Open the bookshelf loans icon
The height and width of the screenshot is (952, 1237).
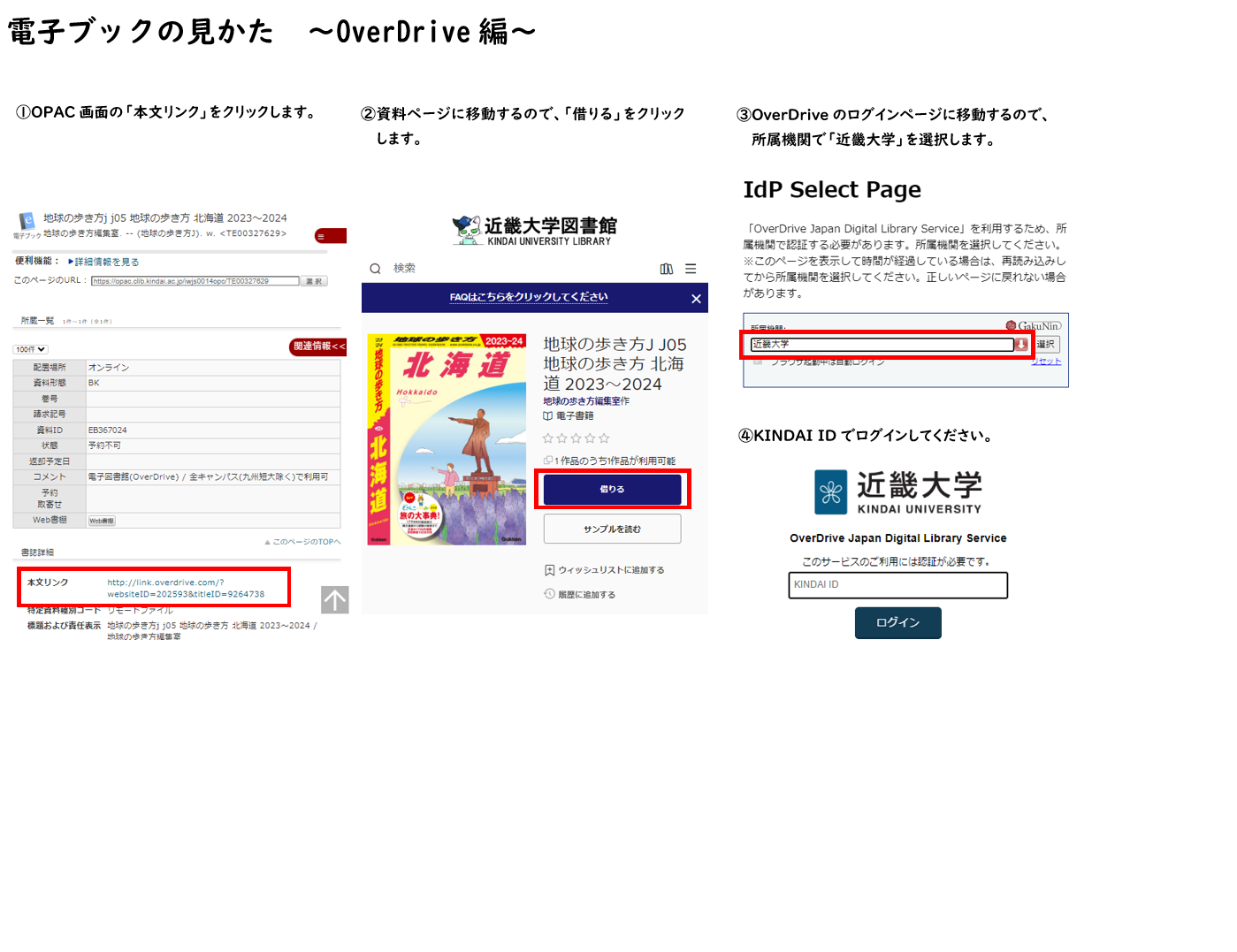pyautogui.click(x=667, y=269)
